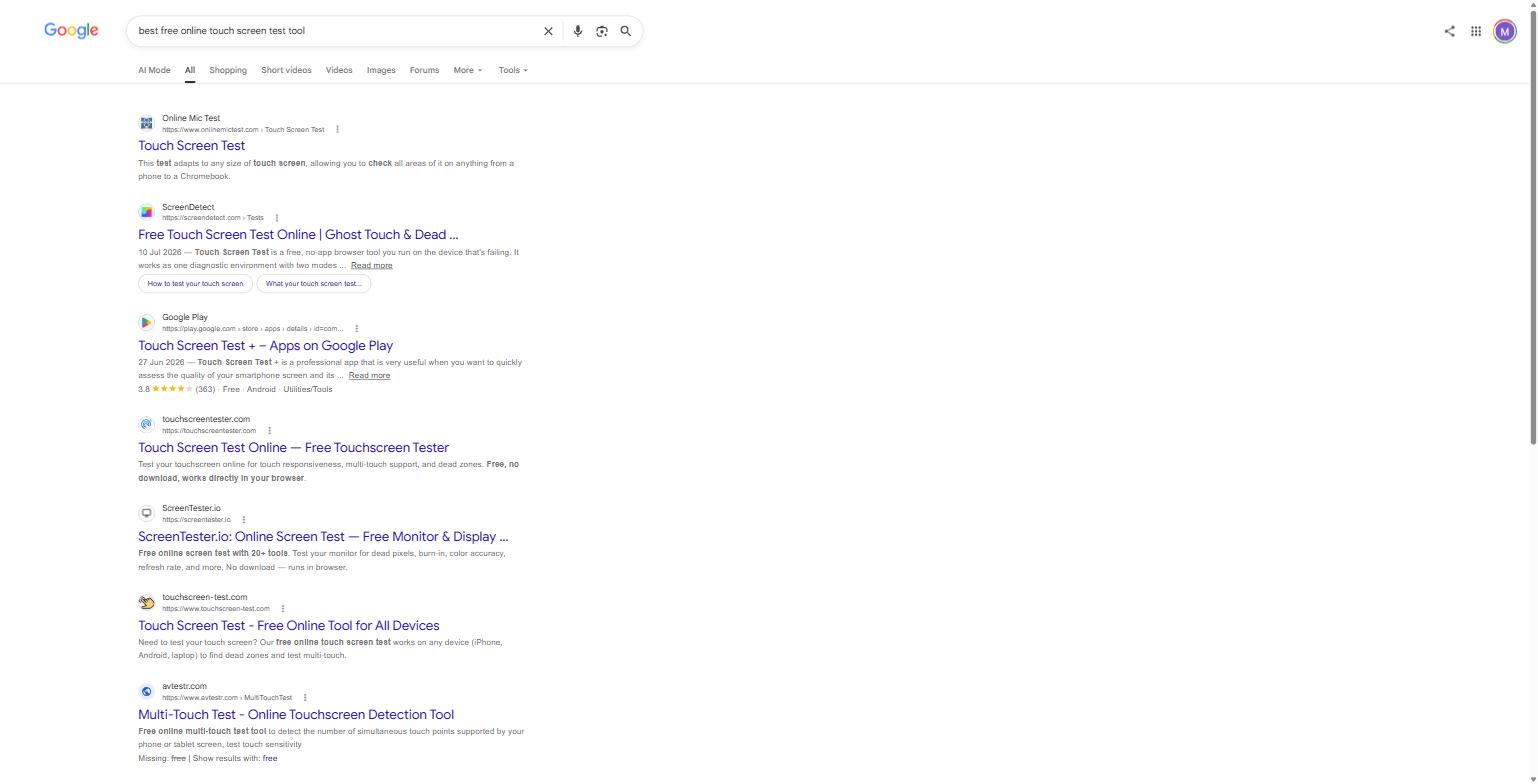
Task: Open Google Lens image search icon
Action: coord(602,31)
